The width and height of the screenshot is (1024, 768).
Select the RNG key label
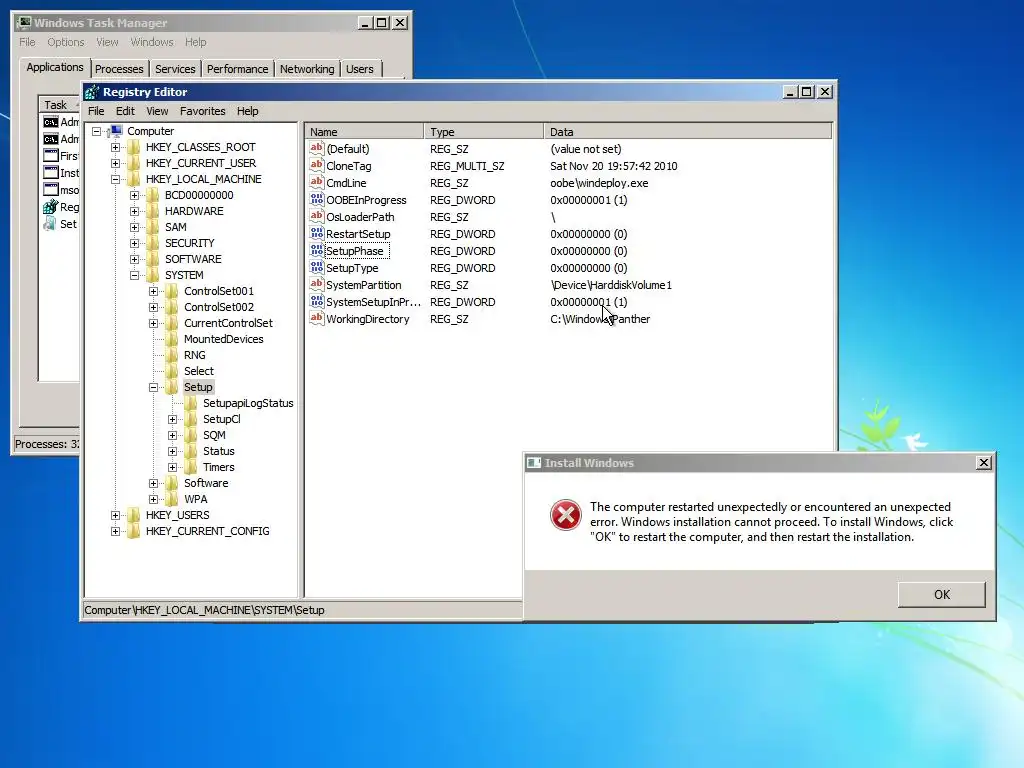pyautogui.click(x=195, y=355)
